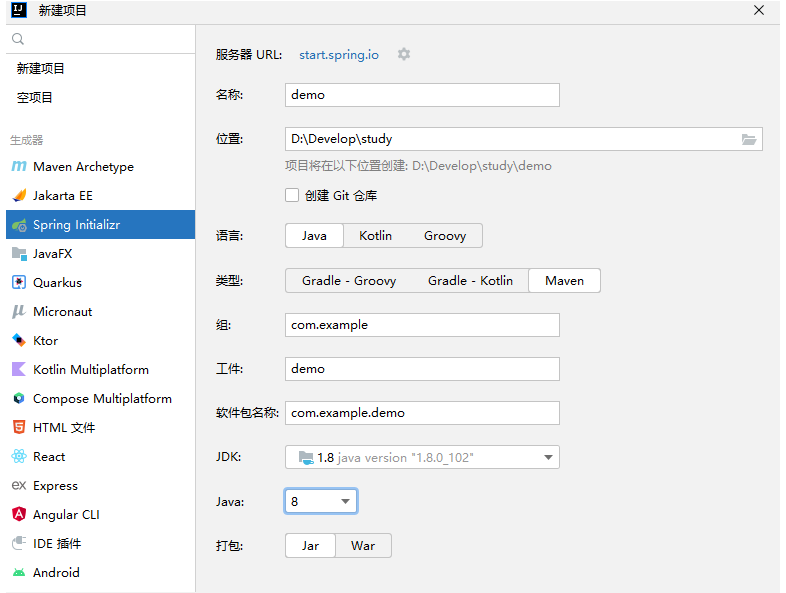The image size is (786, 593).
Task: Select the Jakarta EE generator icon
Action: point(18,196)
